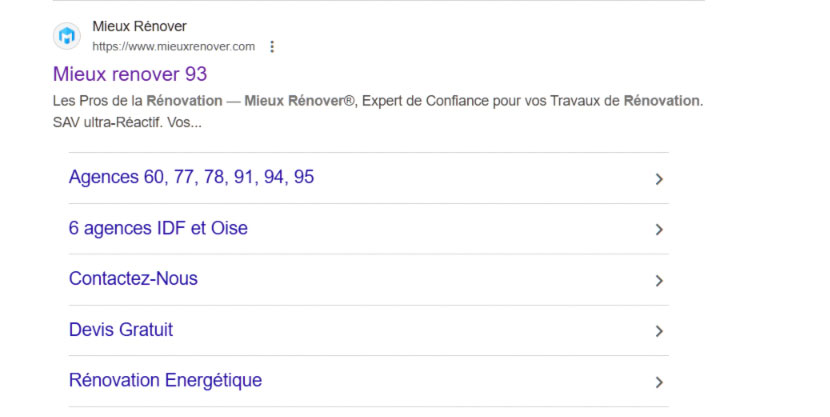Image resolution: width=830 pixels, height=417 pixels.
Task: Click the https://www.mieuxrenover.com URL text
Action: (174, 47)
